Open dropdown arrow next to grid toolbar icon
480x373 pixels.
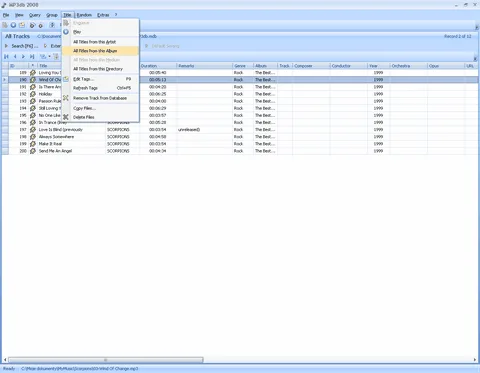point(49,57)
